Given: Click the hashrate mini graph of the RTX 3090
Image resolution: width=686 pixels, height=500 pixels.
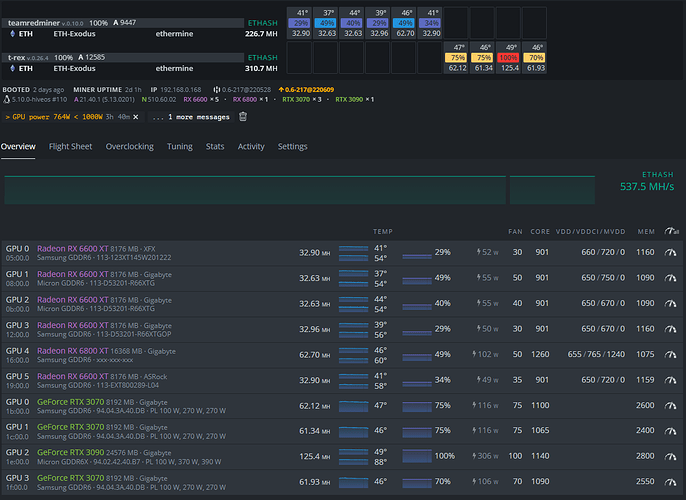Looking at the screenshot, I should tap(354, 456).
